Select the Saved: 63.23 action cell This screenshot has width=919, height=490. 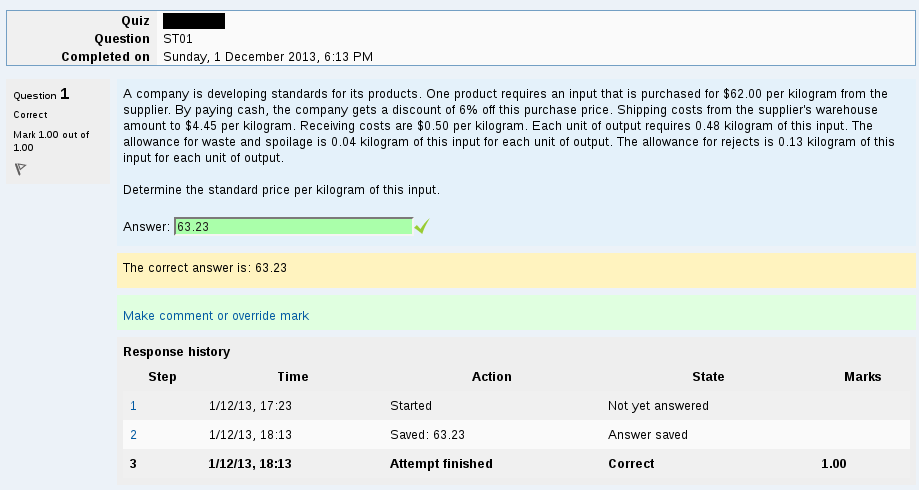point(427,435)
